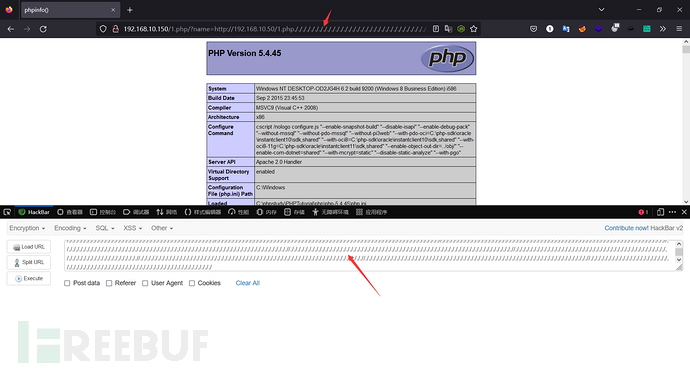Close the phpinfo() tab
Screen dimensions: 690x370
[x=113, y=10]
